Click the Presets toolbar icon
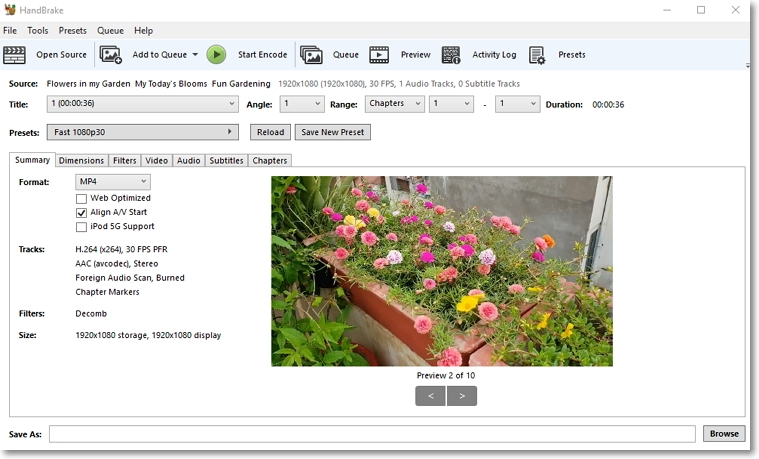Screen dimensions: 759x459 coord(537,55)
